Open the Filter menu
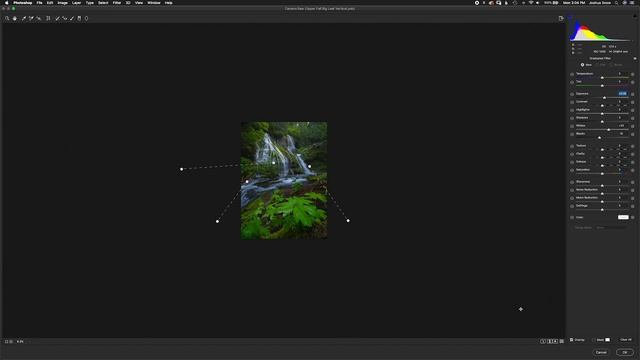 tap(117, 3)
